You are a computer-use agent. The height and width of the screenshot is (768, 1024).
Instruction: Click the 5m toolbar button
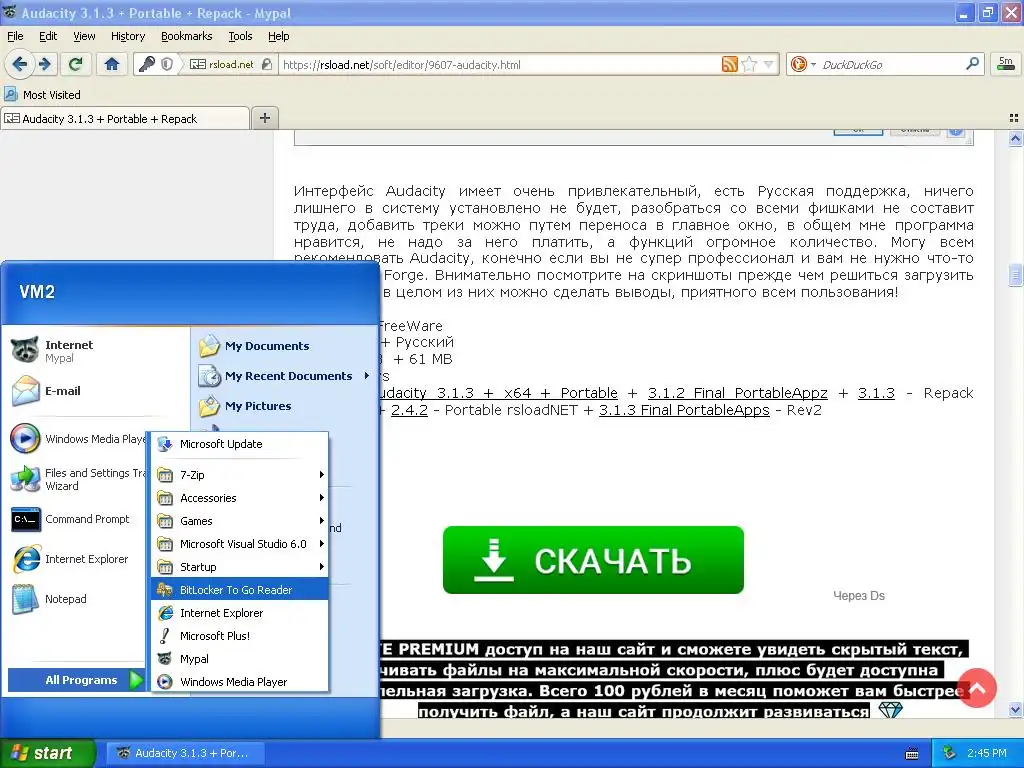[x=1006, y=64]
